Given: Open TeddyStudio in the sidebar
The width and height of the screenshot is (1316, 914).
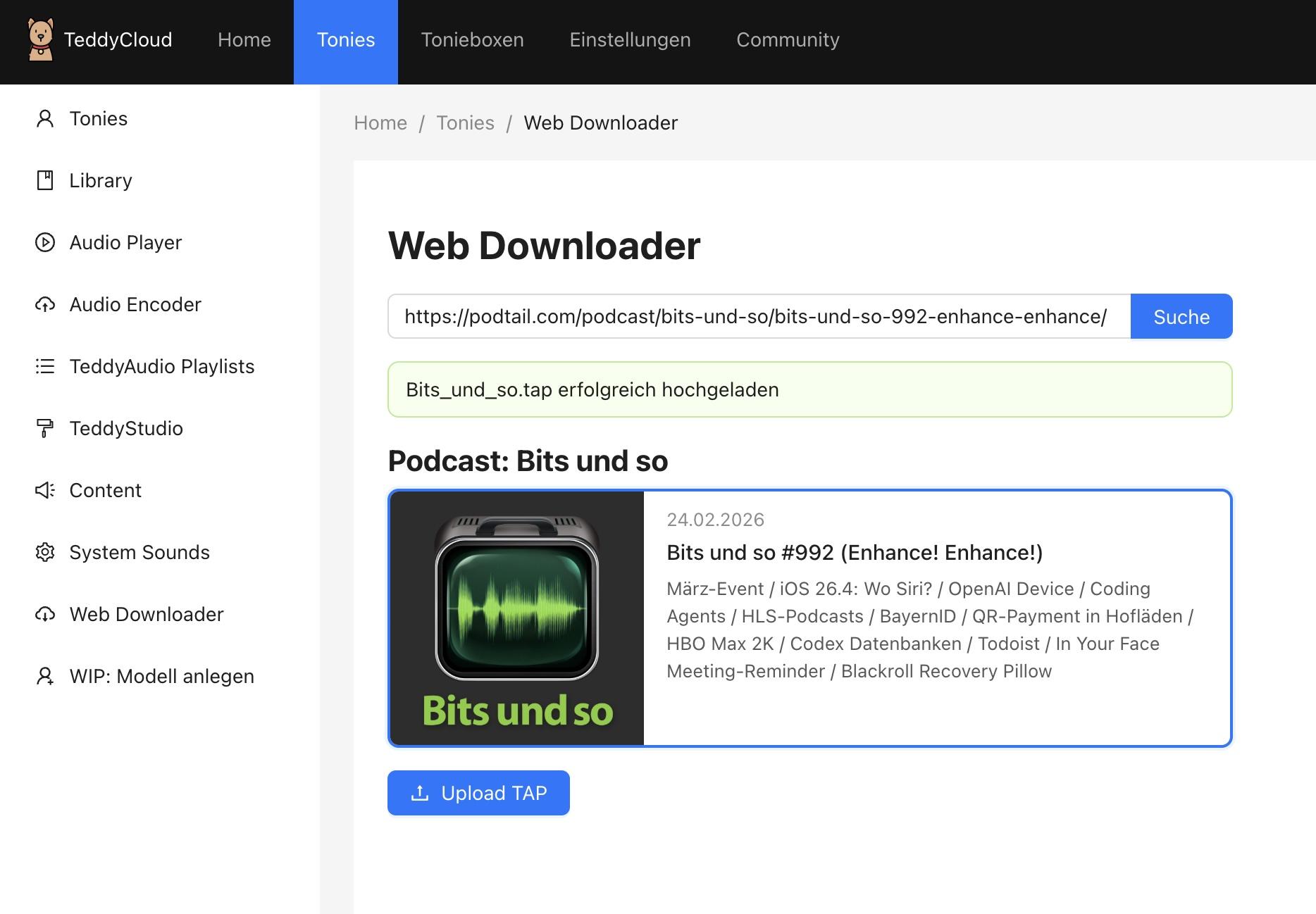Looking at the screenshot, I should [160, 428].
